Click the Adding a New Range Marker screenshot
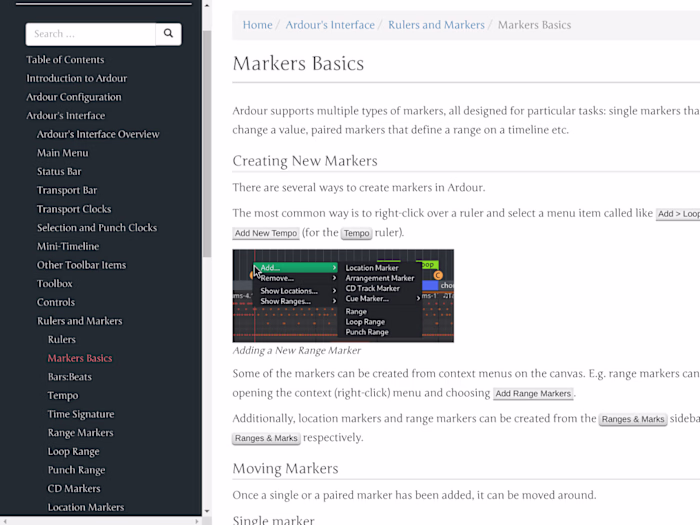Image resolution: width=700 pixels, height=525 pixels. click(x=343, y=296)
